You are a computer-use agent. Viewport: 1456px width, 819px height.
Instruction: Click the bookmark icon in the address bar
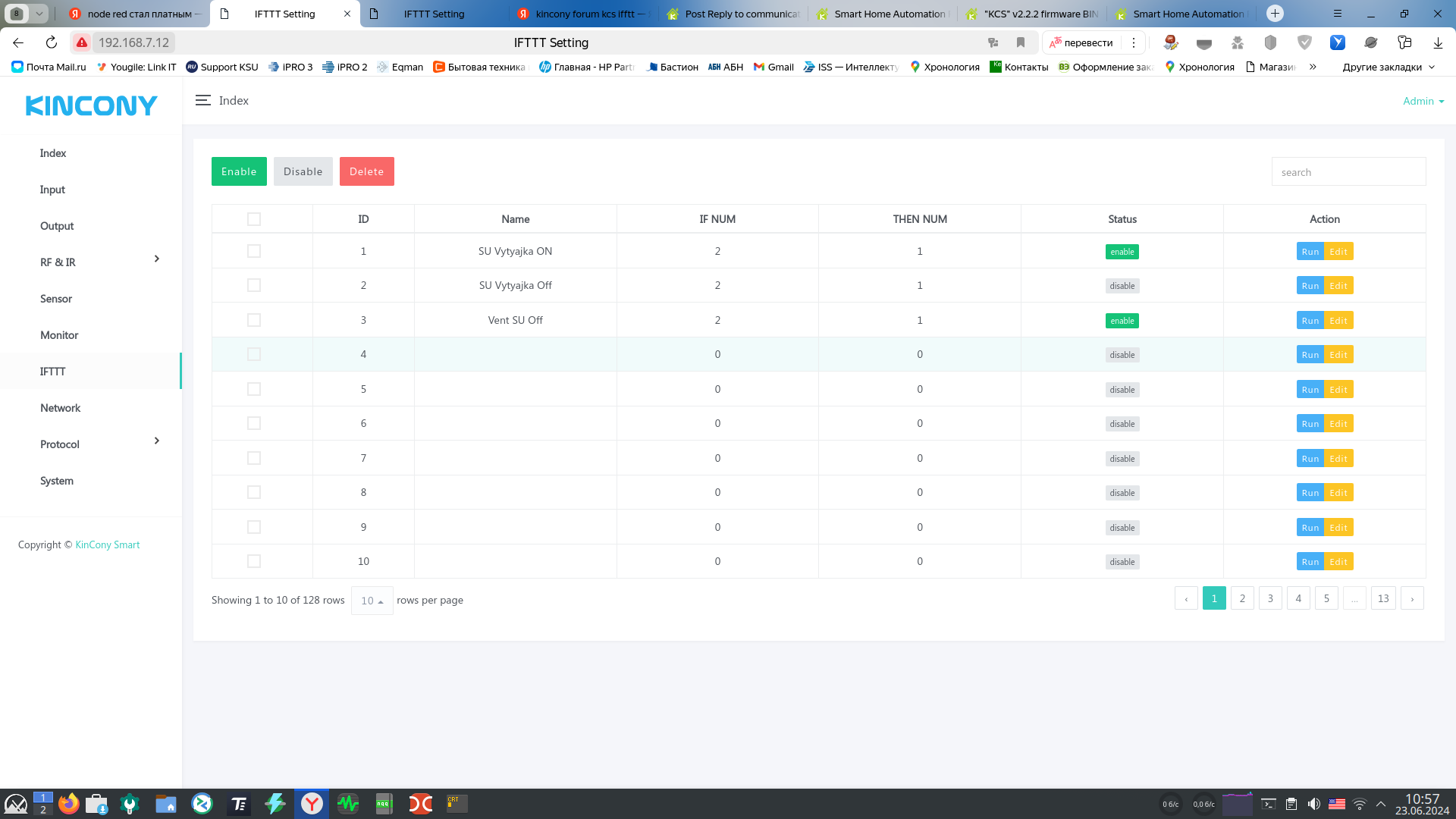pos(1021,42)
